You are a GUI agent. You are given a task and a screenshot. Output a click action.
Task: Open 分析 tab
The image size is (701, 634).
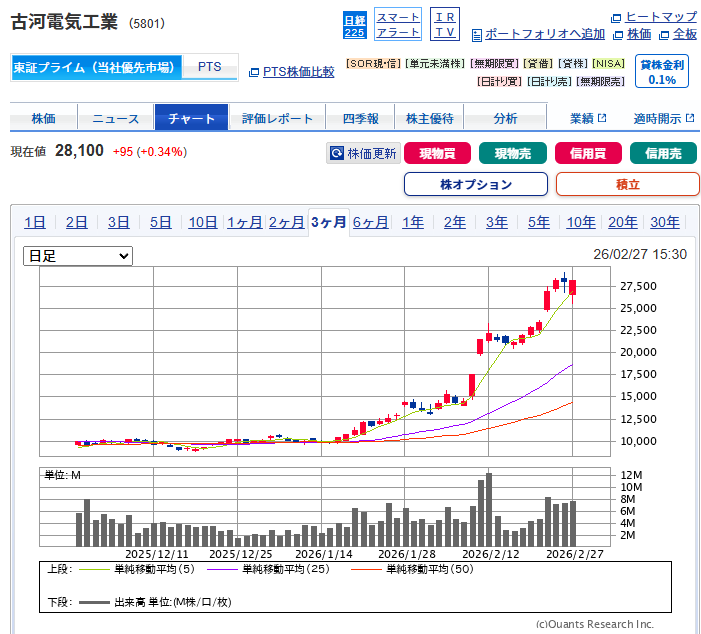click(x=505, y=118)
